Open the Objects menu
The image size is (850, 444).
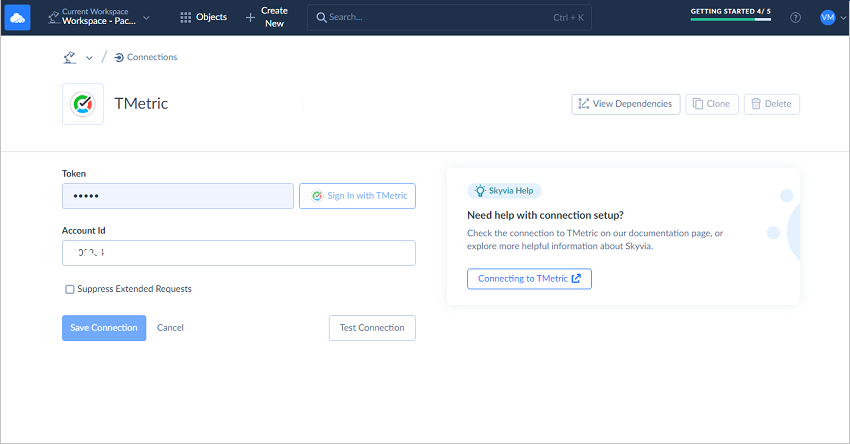click(203, 17)
